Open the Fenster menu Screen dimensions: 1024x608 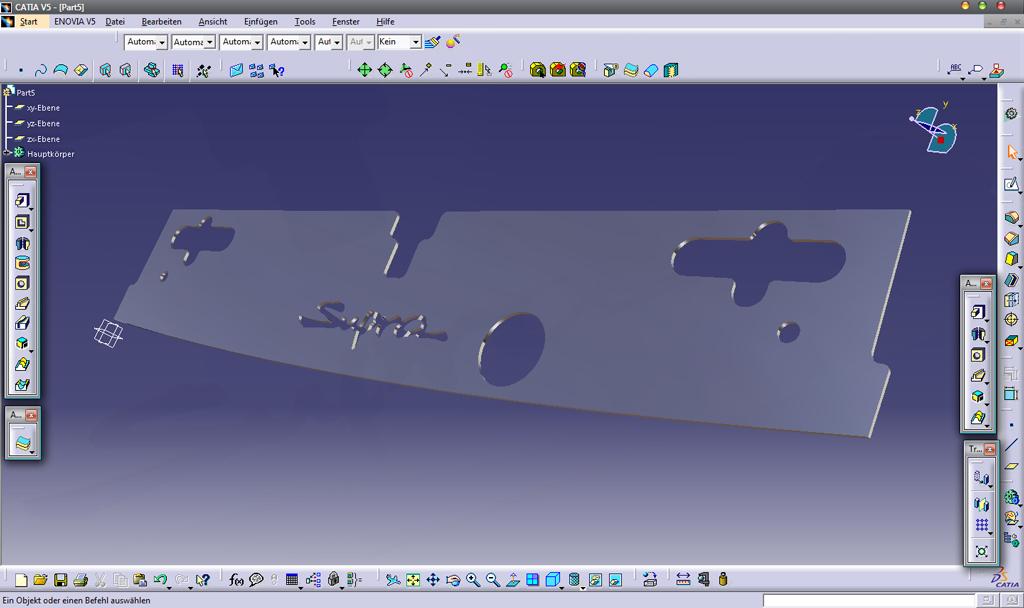click(x=345, y=22)
